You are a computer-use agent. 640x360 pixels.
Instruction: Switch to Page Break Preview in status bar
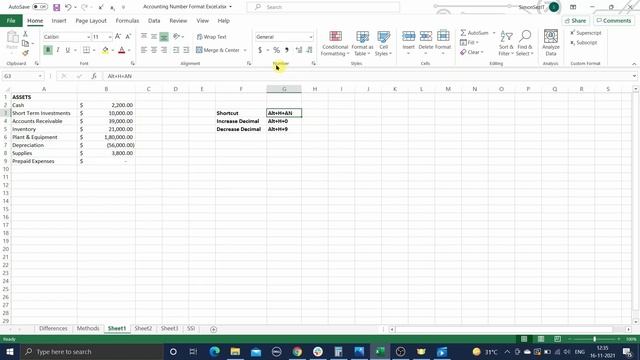coord(557,339)
